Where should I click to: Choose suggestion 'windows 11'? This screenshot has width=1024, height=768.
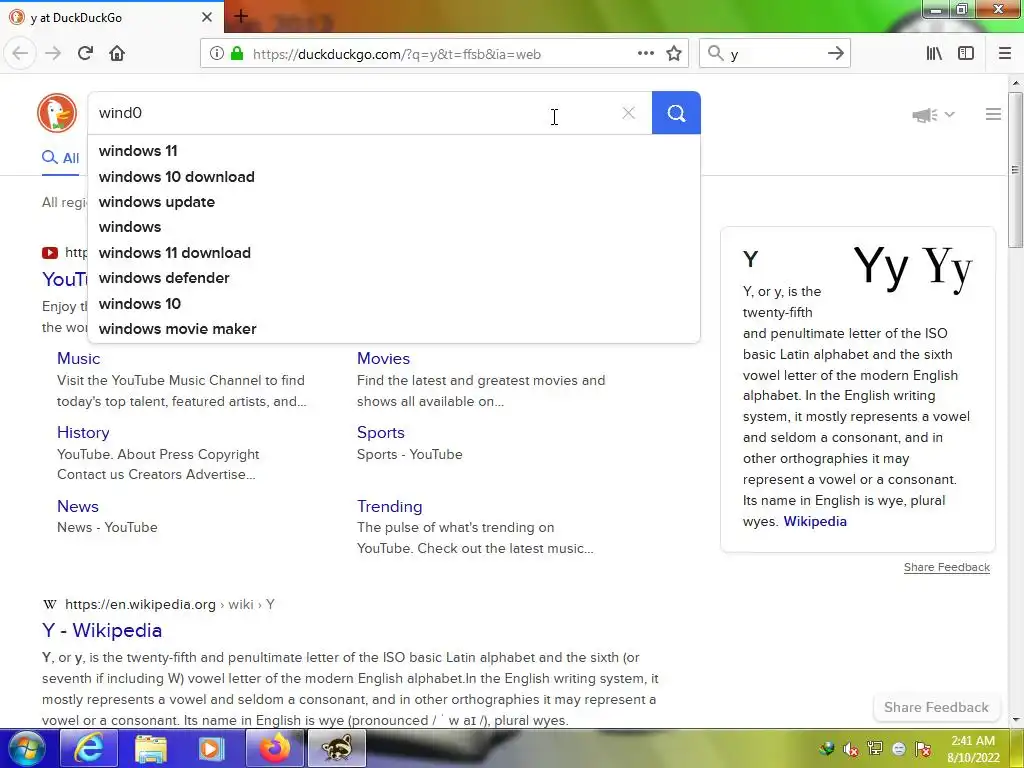[394, 151]
